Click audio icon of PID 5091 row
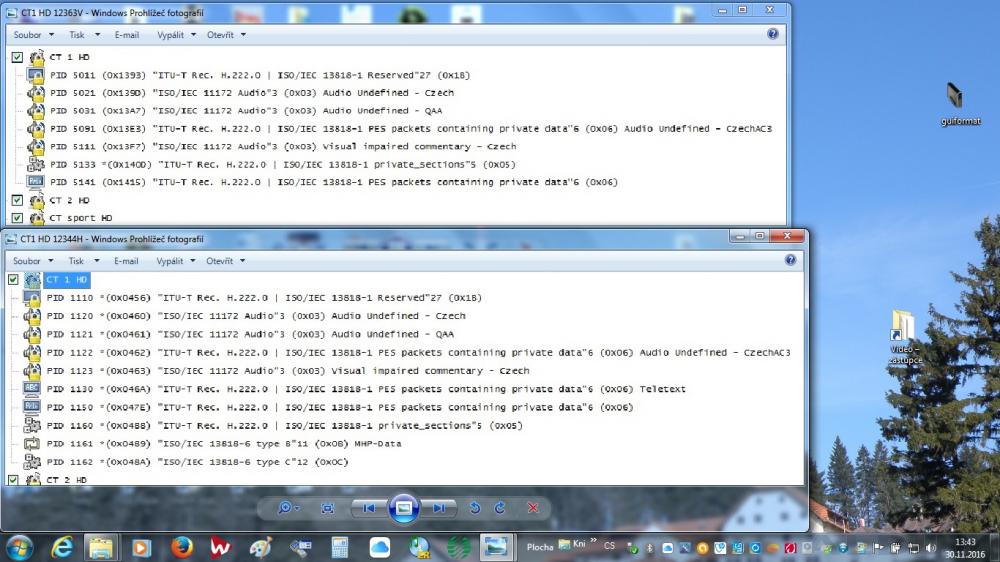 (x=36, y=129)
